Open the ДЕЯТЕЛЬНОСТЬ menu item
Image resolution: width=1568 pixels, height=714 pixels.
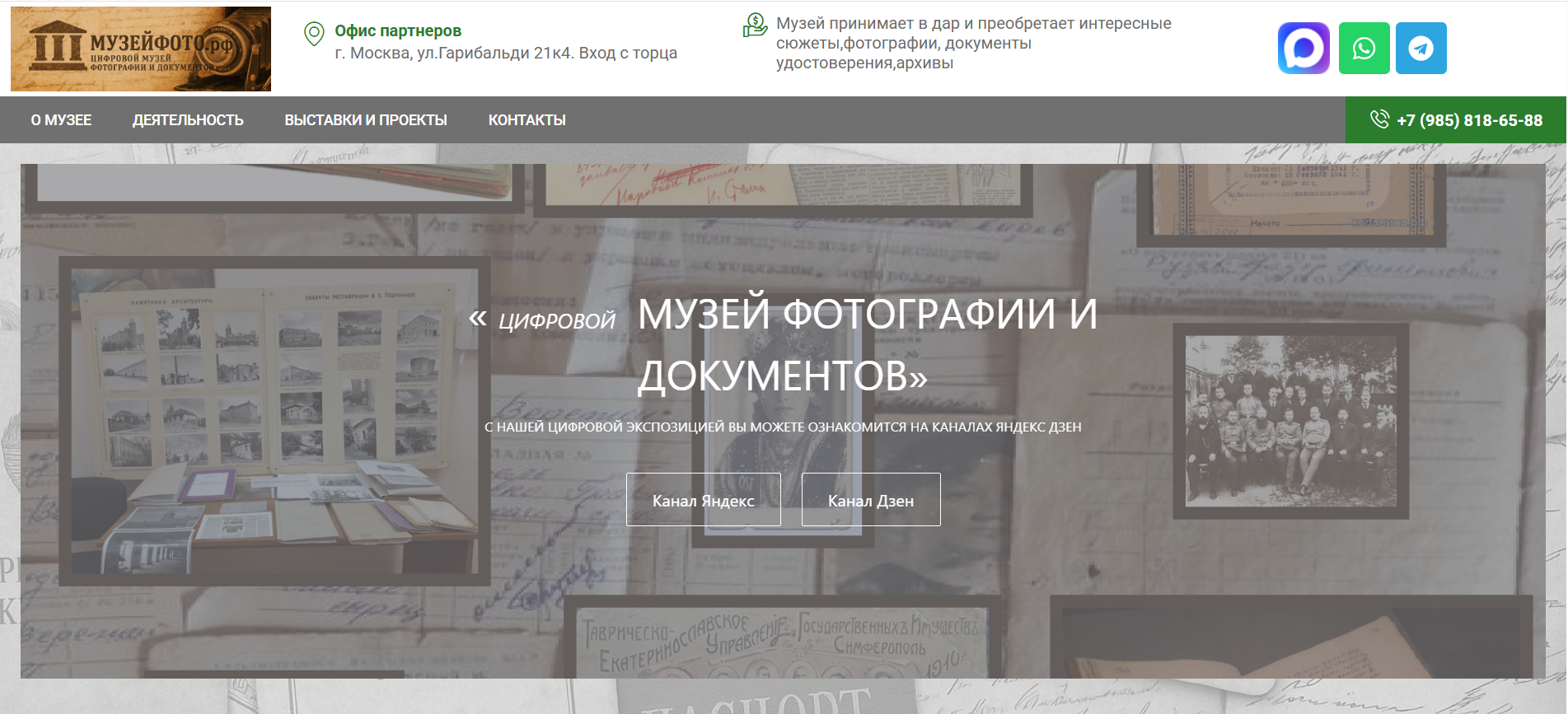click(188, 120)
